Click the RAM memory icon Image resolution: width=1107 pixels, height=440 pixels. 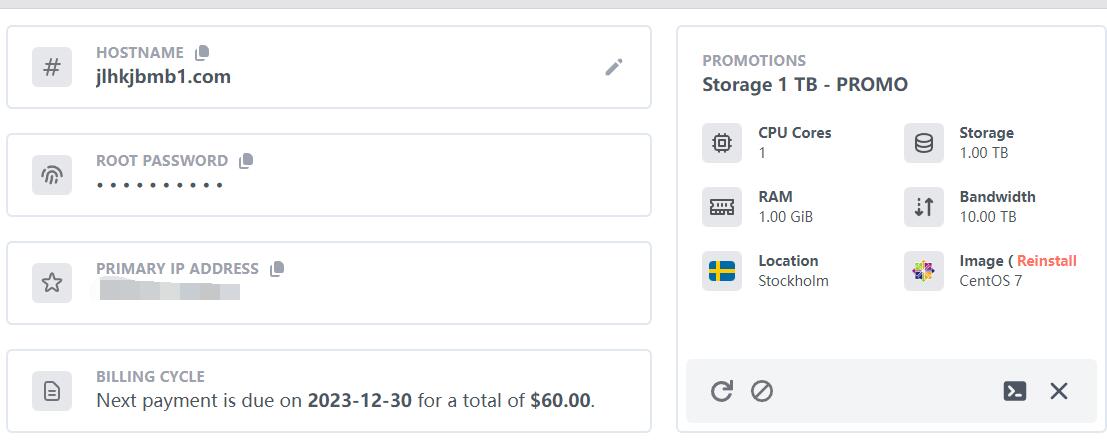[x=722, y=207]
